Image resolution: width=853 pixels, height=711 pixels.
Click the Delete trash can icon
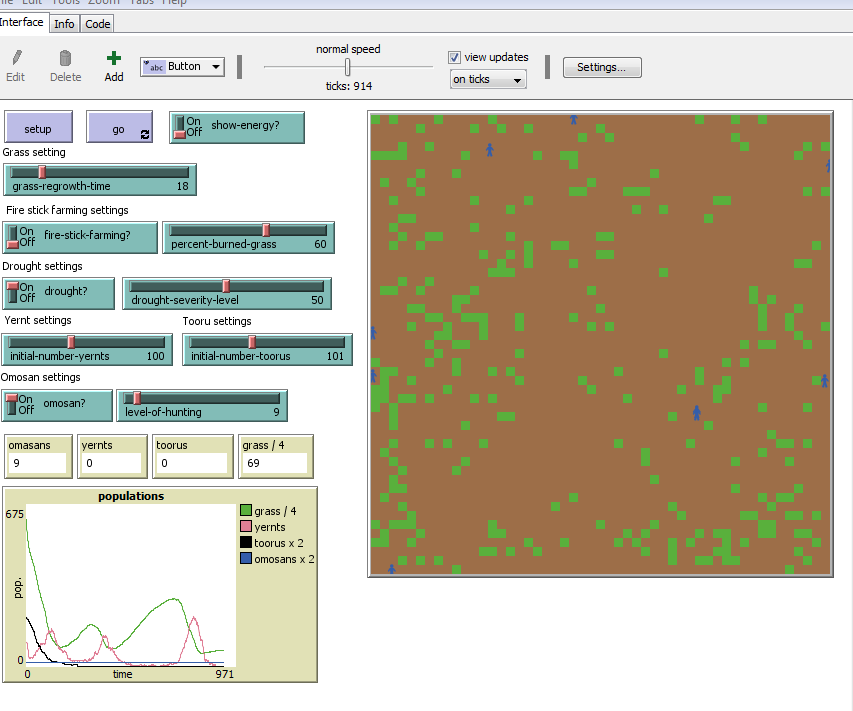pos(65,58)
